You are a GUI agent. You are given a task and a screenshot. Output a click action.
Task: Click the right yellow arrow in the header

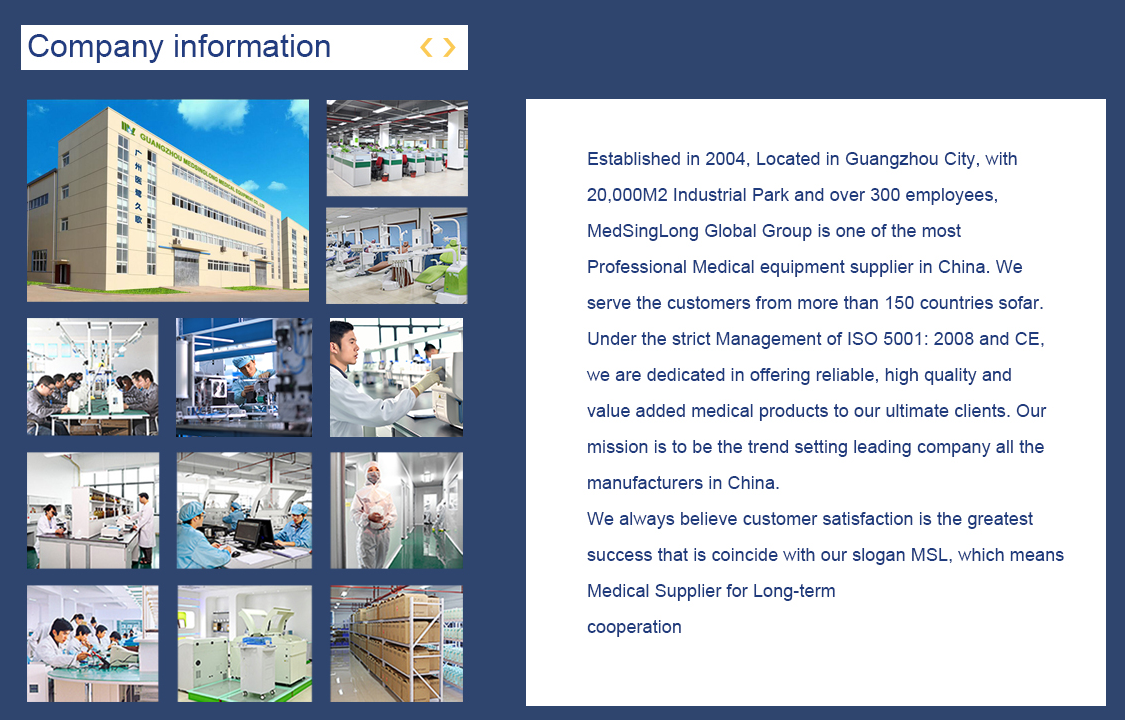(x=449, y=47)
